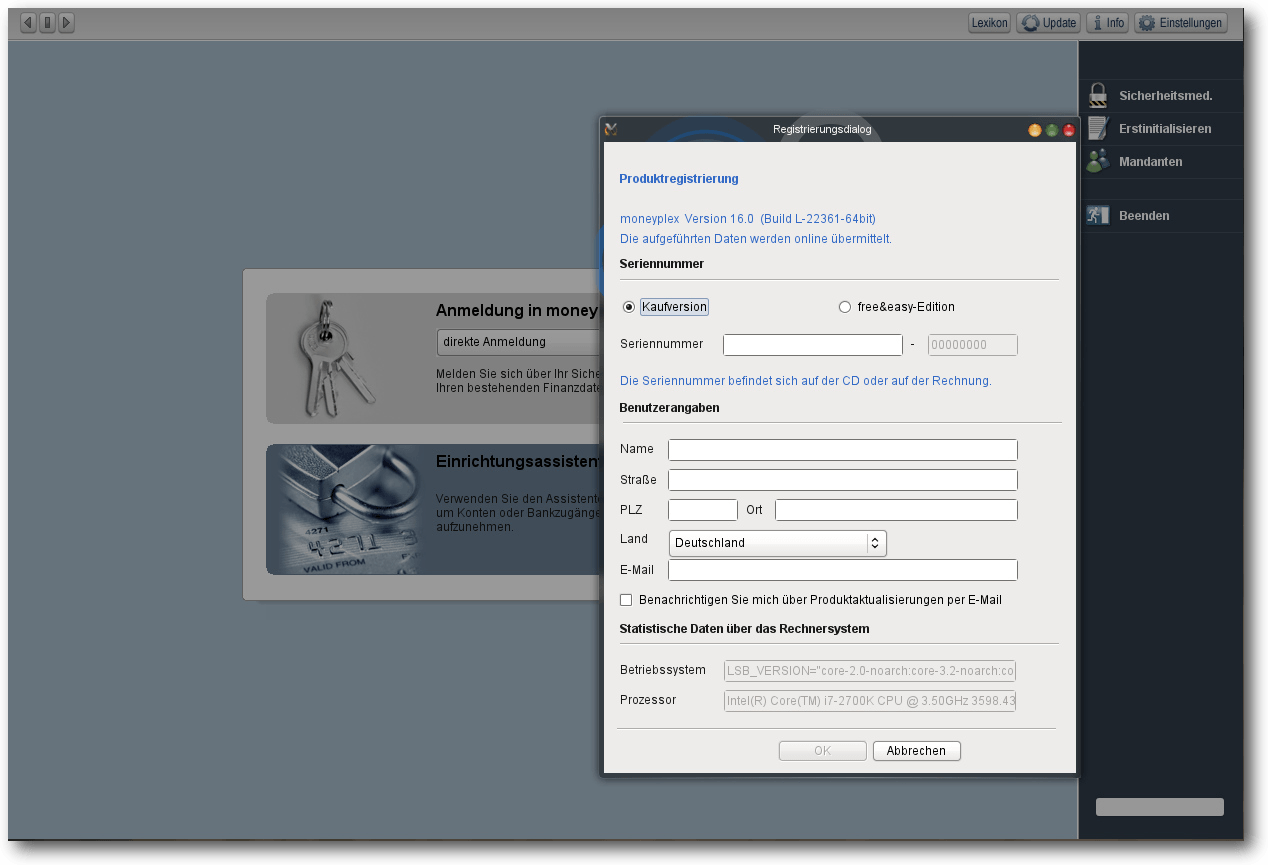Image resolution: width=1268 pixels, height=865 pixels.
Task: Click the forward arrow navigation icon
Action: [66, 22]
